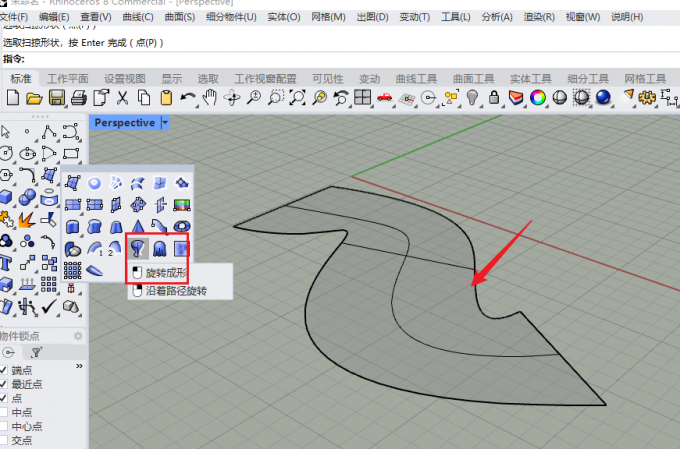Open the 渲染(R) menu

(x=539, y=17)
